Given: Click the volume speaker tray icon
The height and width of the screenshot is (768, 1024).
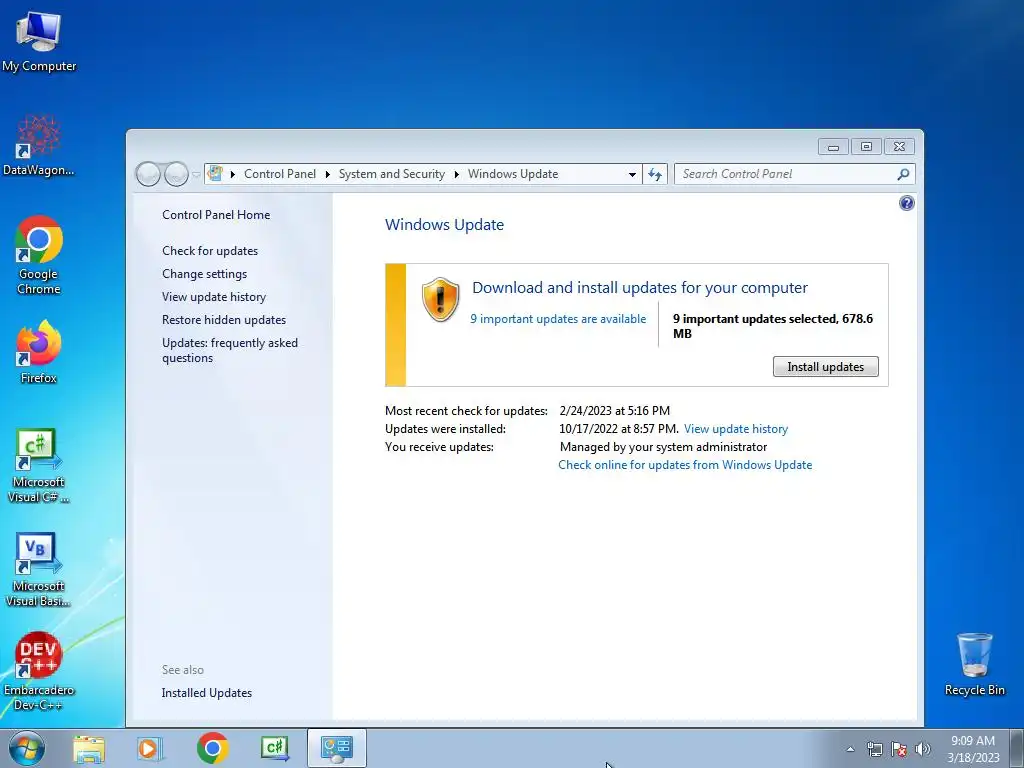Looking at the screenshot, I should click(923, 749).
